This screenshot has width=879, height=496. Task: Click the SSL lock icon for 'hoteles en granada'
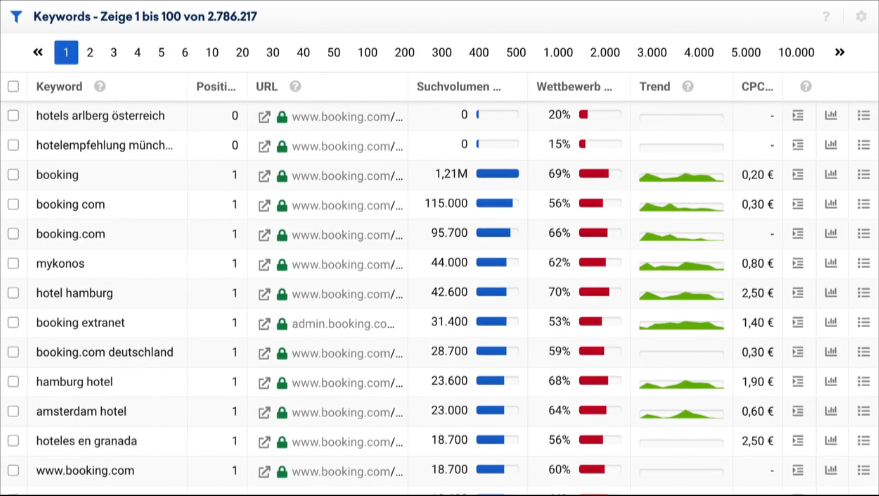tap(282, 442)
